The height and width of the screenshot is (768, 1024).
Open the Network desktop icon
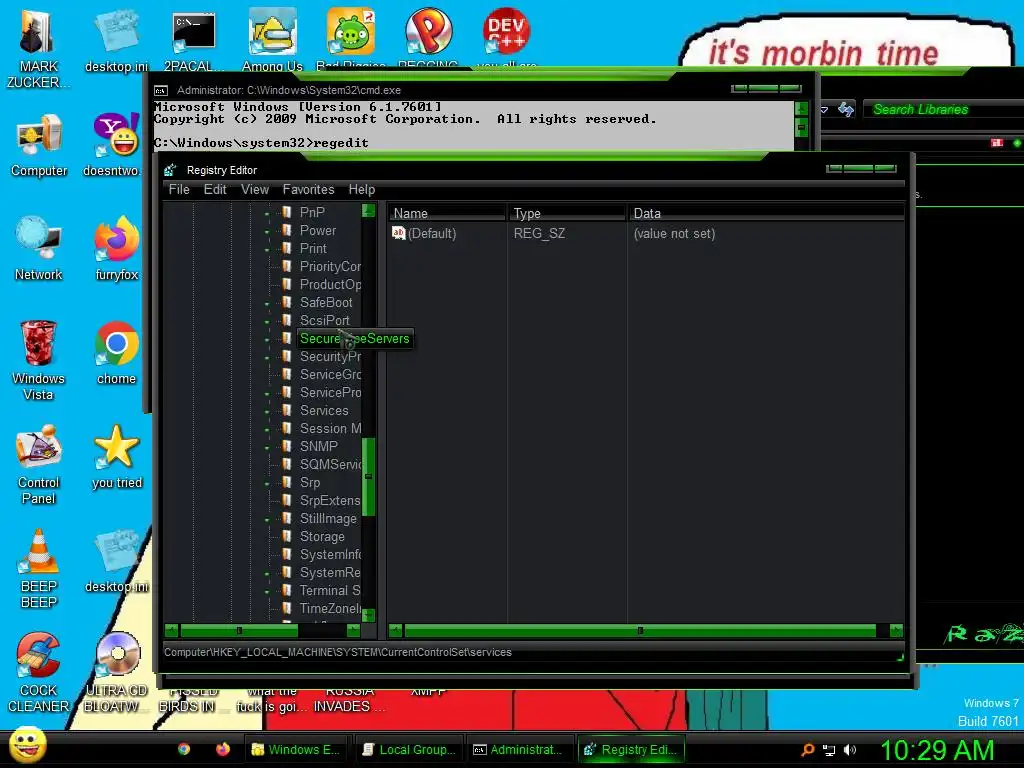tap(39, 248)
